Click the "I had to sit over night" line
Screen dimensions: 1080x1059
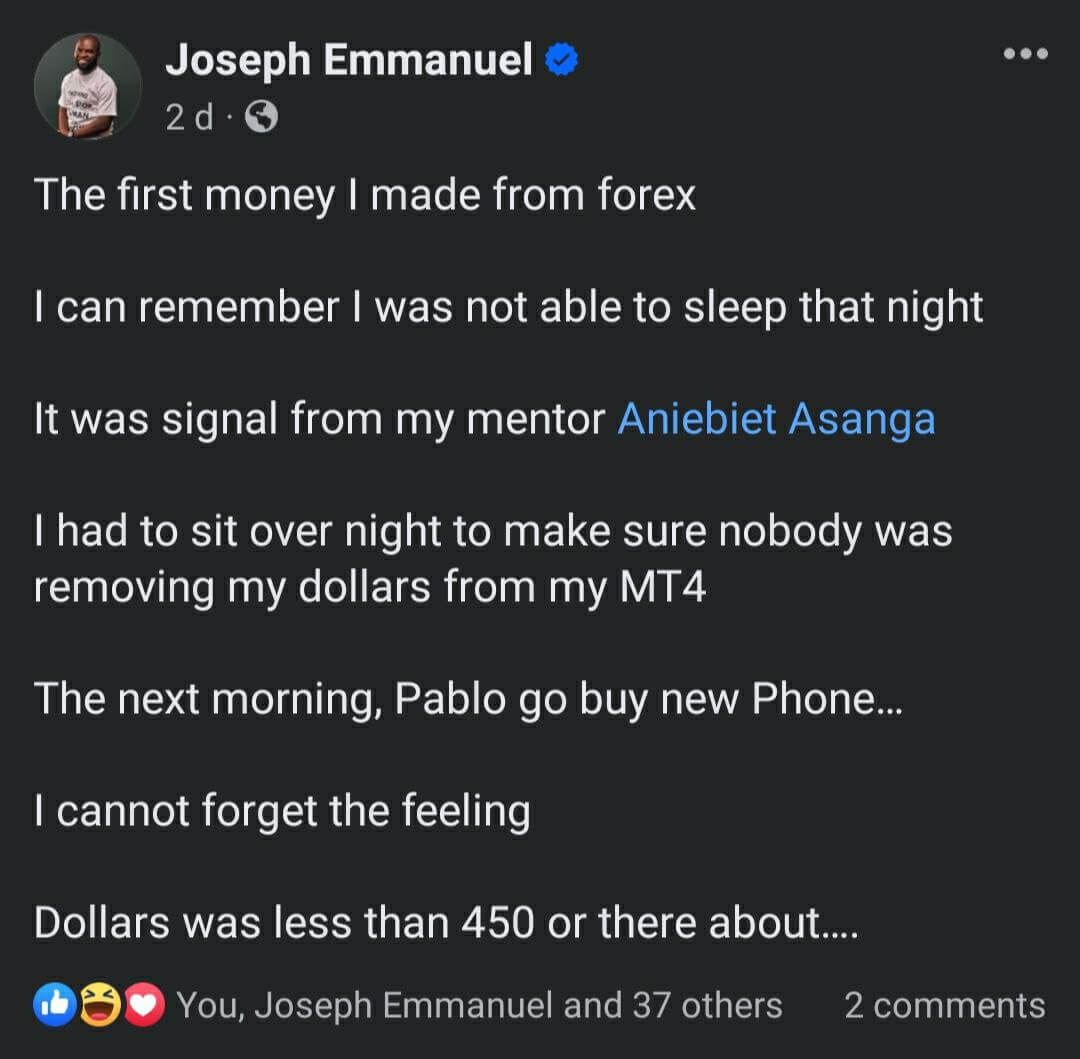pyautogui.click(x=492, y=531)
